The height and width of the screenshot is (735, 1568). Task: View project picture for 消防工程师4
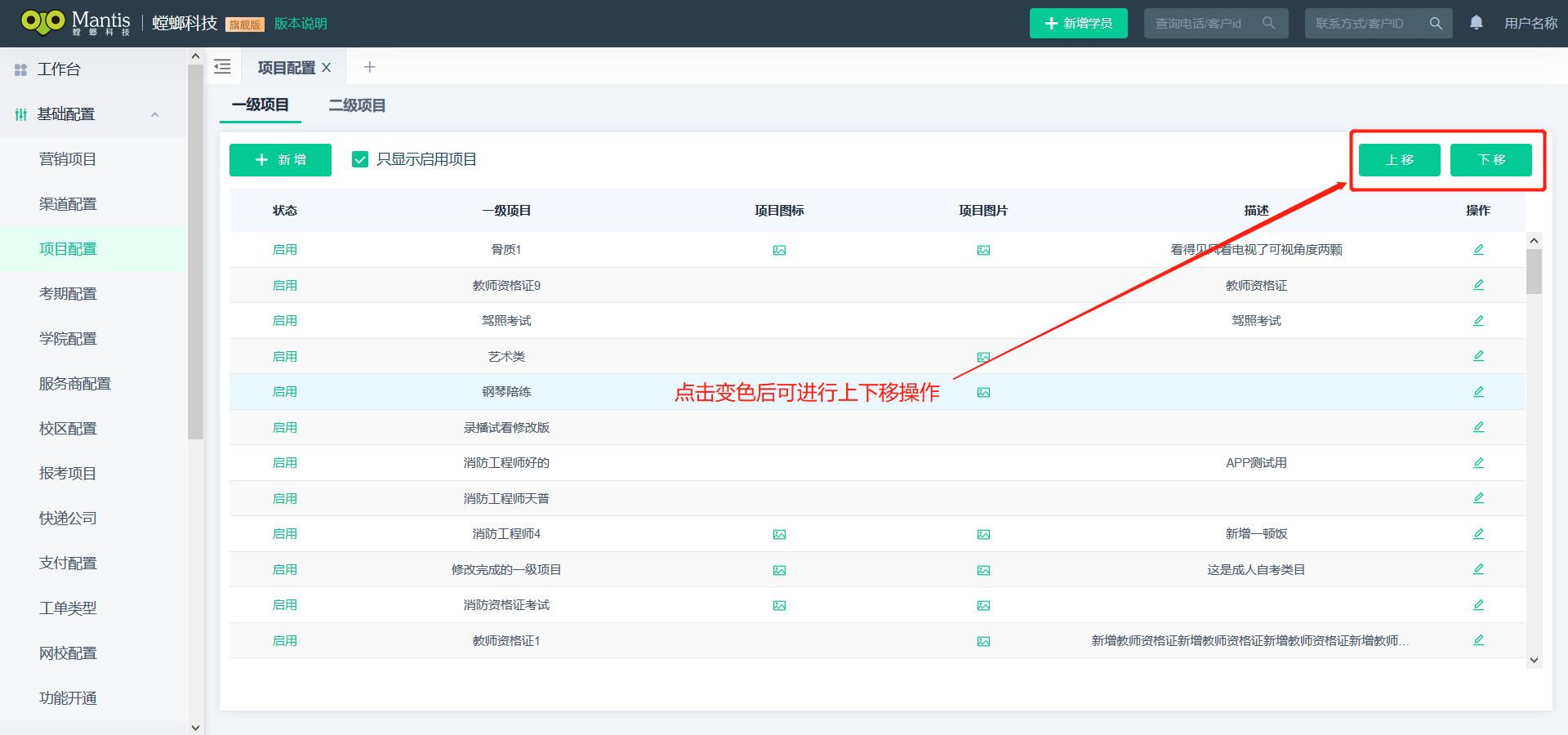[983, 534]
